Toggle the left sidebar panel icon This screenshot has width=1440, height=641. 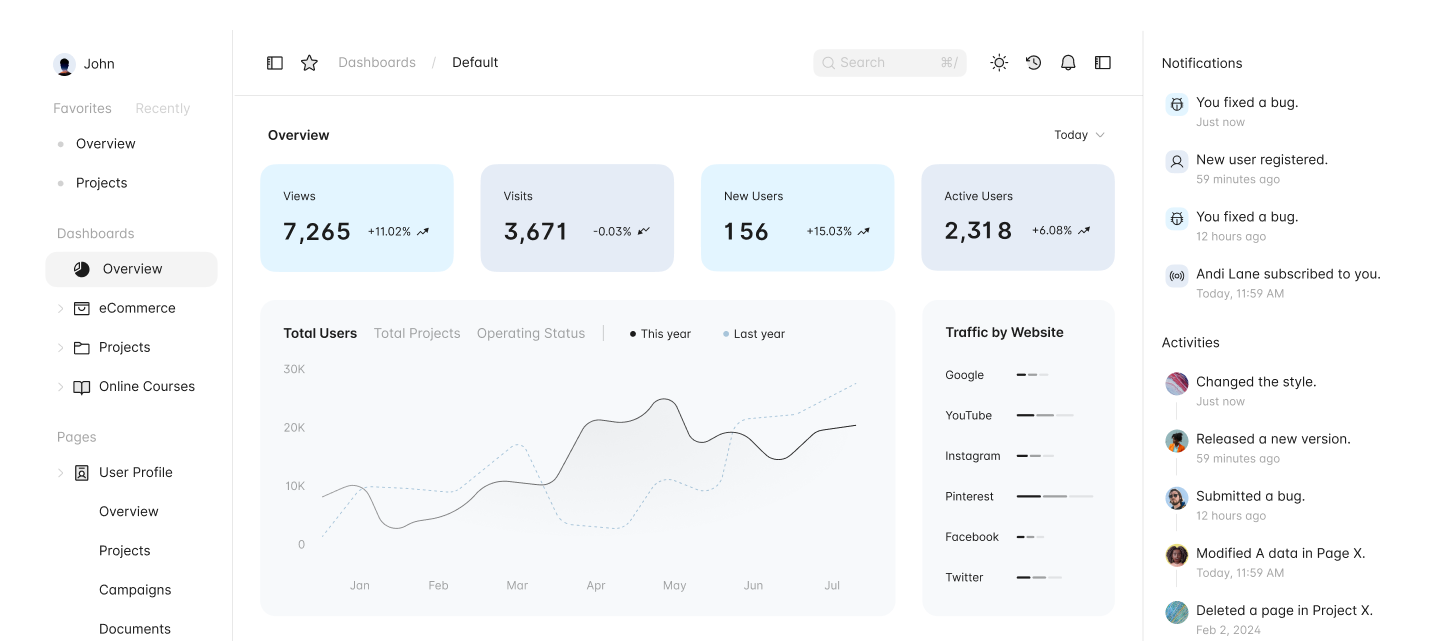point(275,63)
